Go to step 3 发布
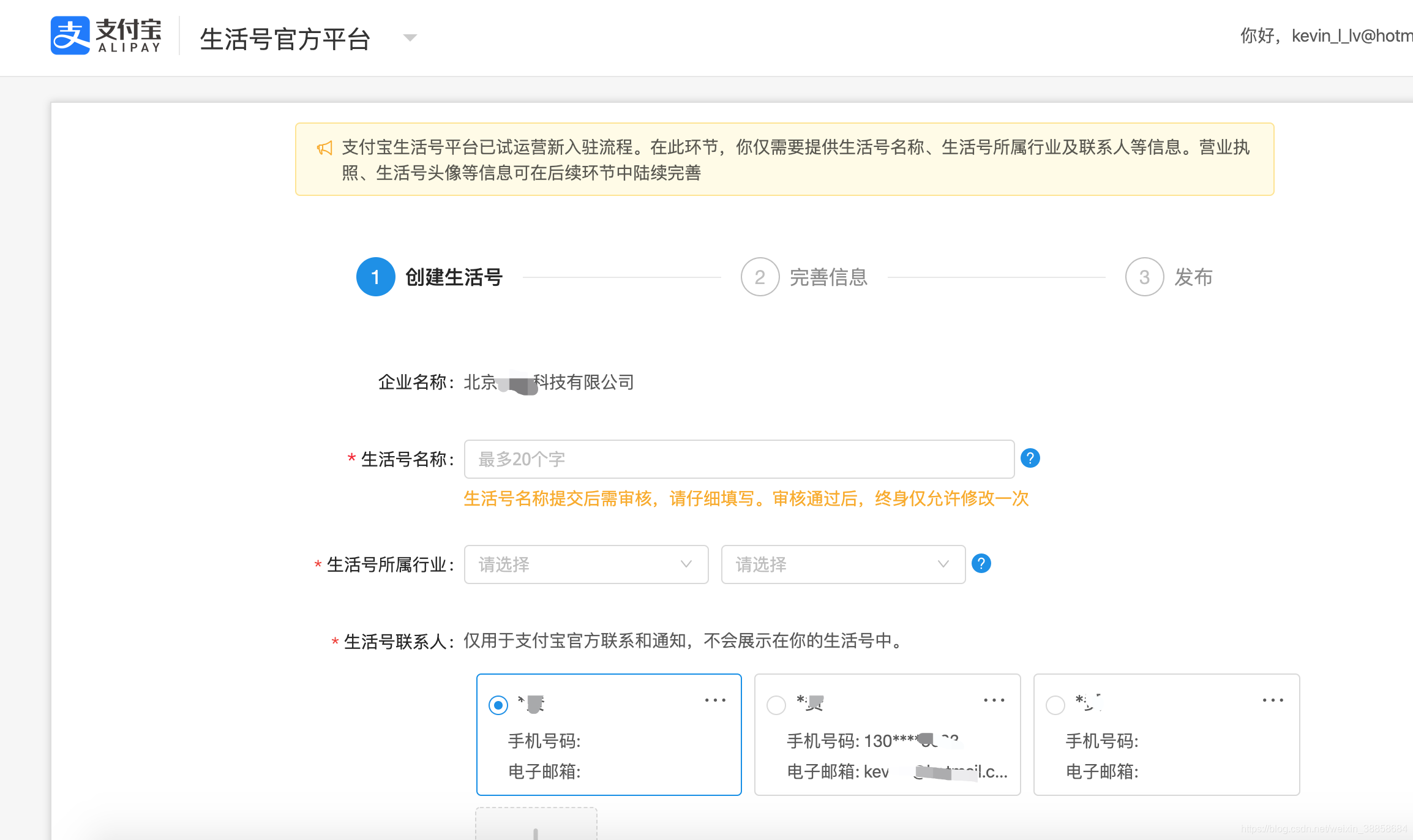 1144,277
